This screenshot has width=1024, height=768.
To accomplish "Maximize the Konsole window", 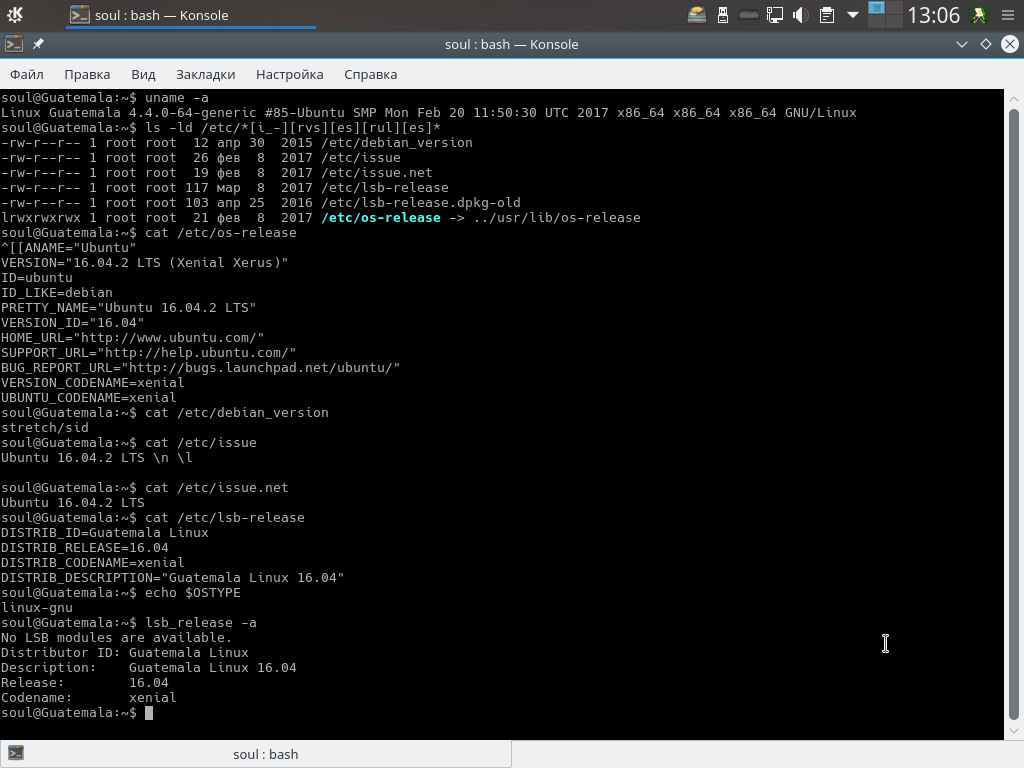I will pos(986,44).
